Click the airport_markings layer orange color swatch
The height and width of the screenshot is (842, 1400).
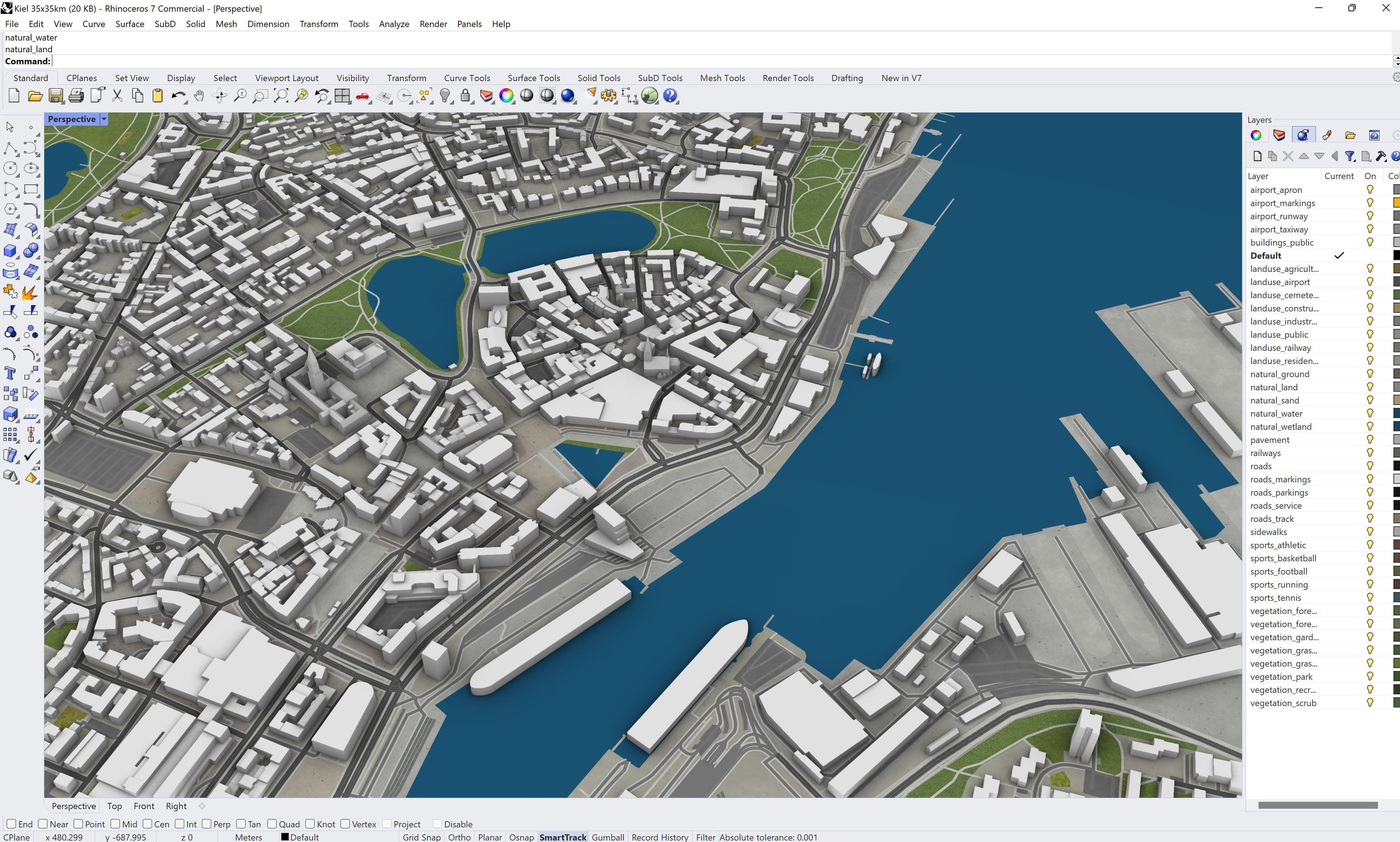pyautogui.click(x=1397, y=203)
